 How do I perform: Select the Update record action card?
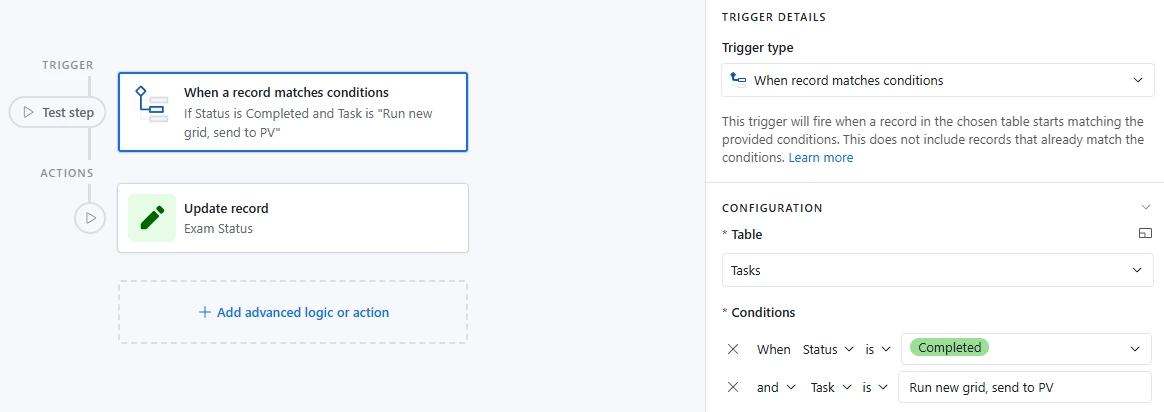pyautogui.click(x=293, y=218)
